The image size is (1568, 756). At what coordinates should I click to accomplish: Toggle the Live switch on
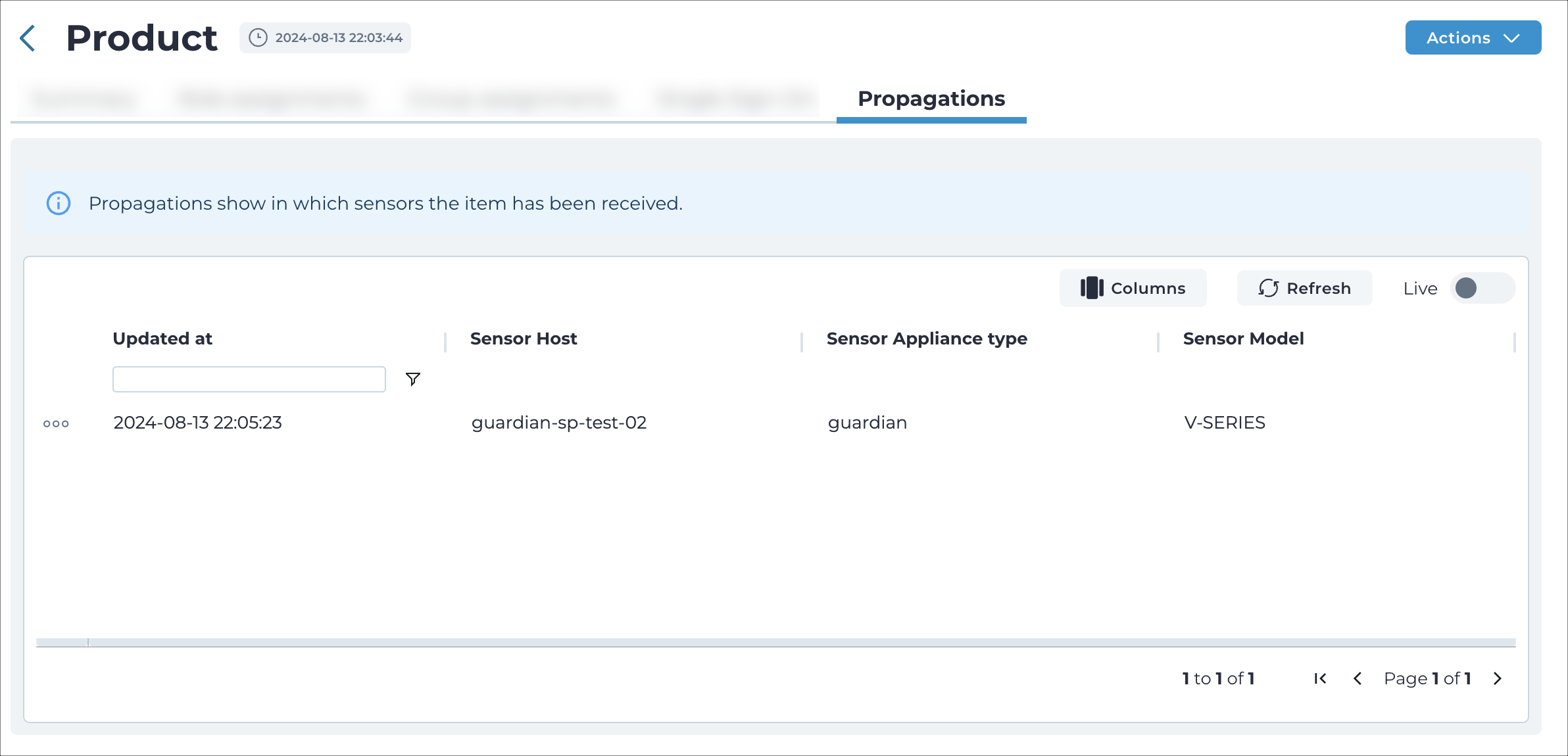(1482, 288)
